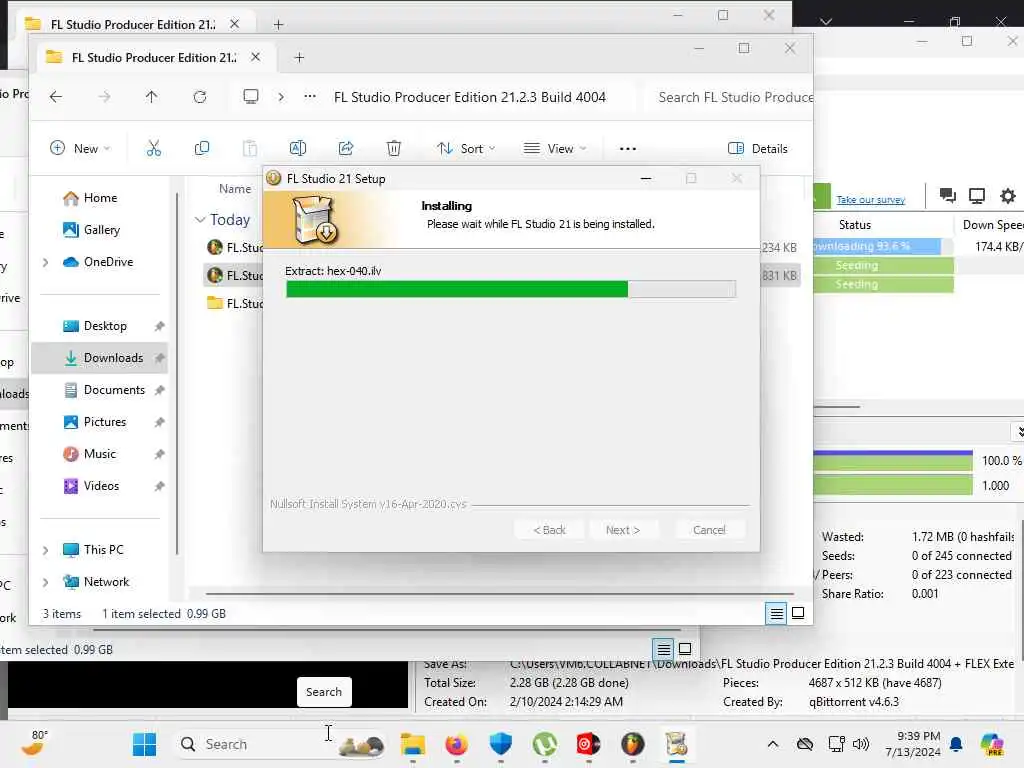Viewport: 1024px width, 768px height.
Task: Click the Name column header
Action: point(235,189)
